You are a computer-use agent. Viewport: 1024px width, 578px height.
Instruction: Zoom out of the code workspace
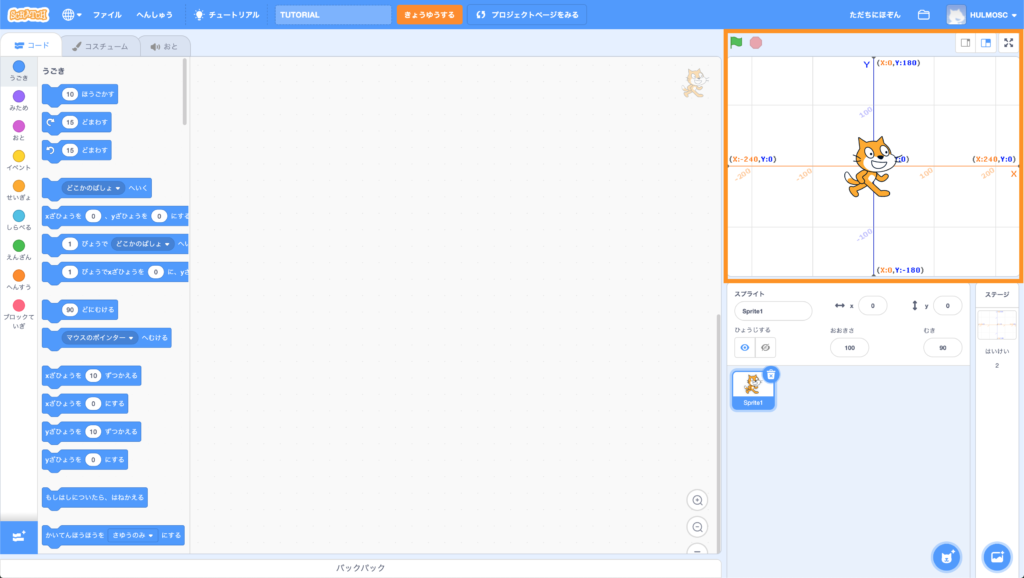698,527
